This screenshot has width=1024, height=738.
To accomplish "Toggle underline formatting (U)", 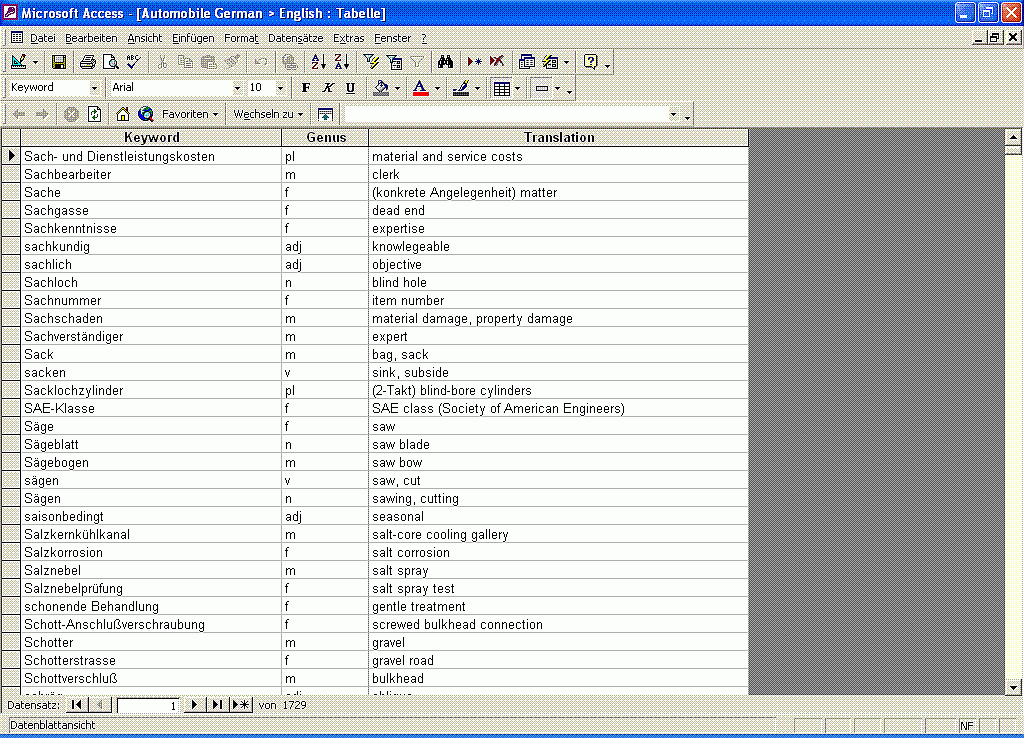I will 350,88.
